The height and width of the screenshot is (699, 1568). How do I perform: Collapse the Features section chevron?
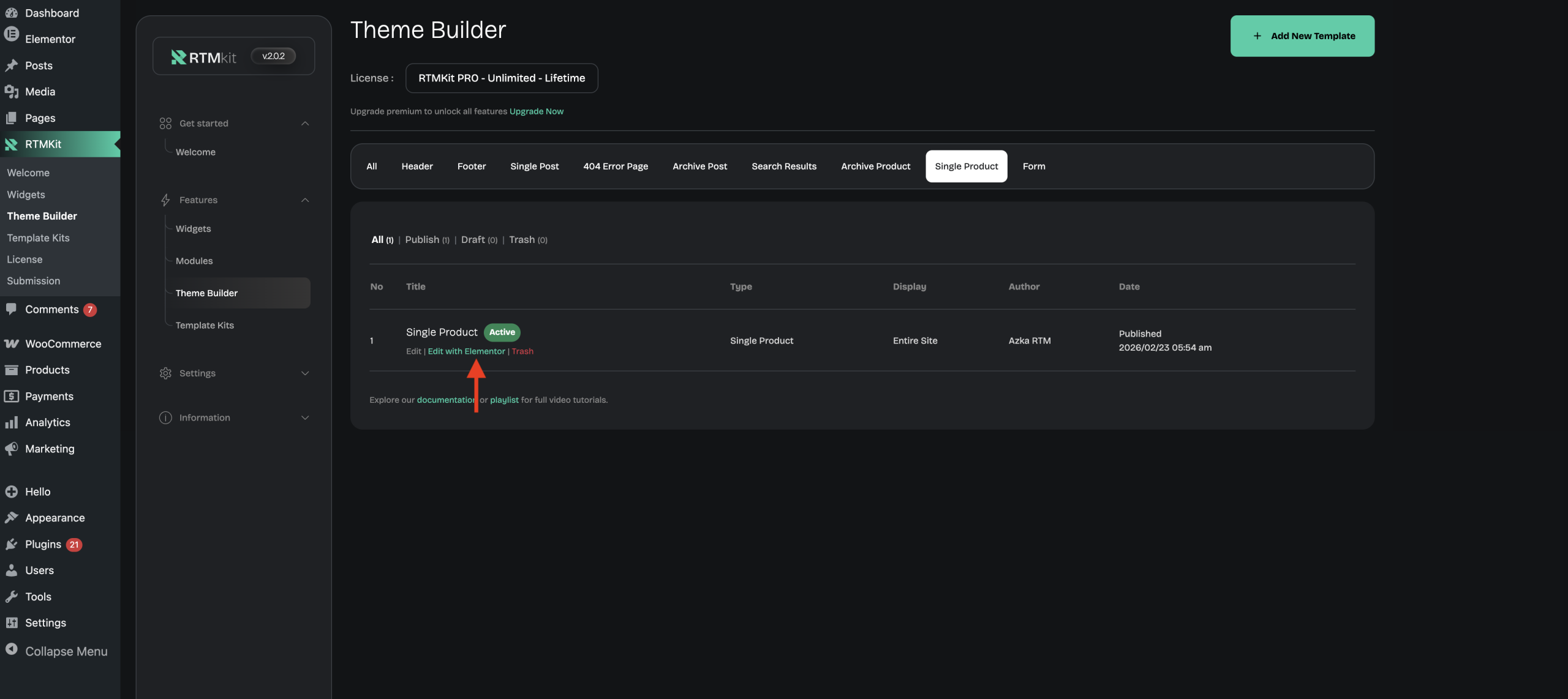click(x=305, y=200)
